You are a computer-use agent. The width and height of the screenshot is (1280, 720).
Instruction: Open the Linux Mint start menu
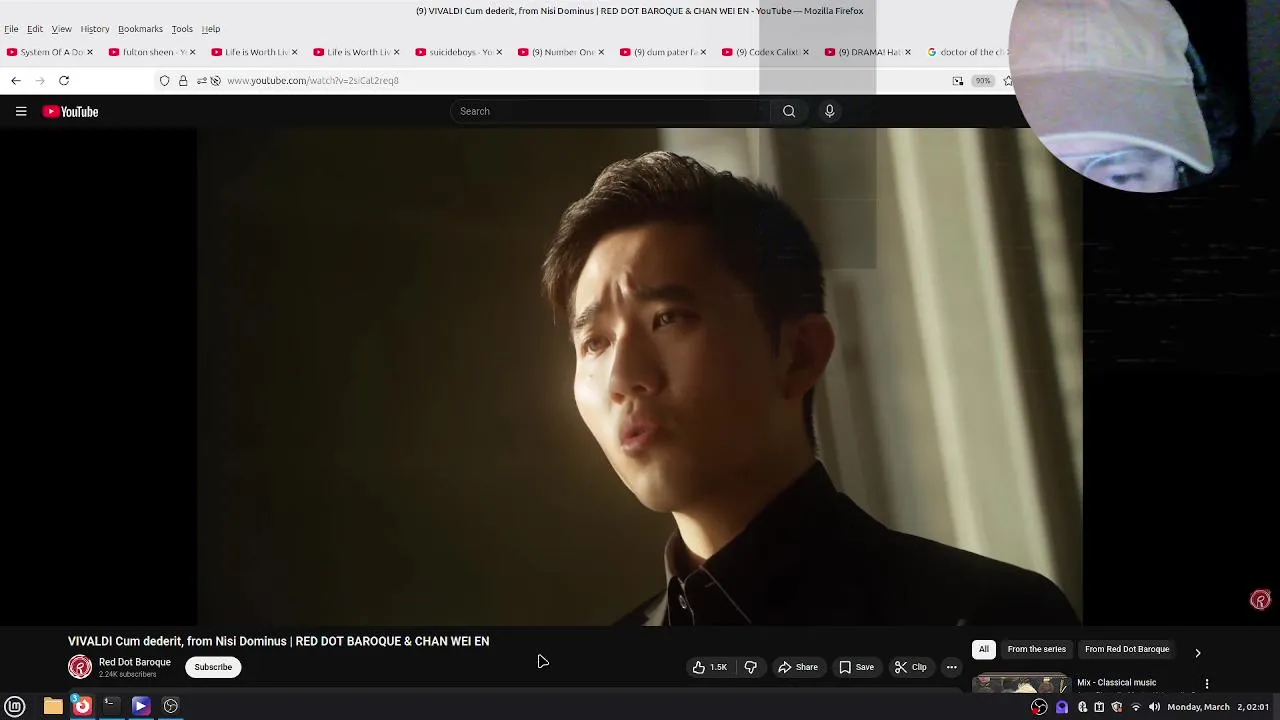(15, 706)
